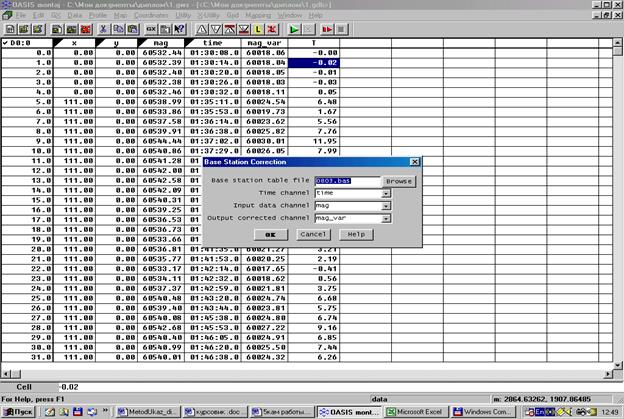Image resolution: width=624 pixels, height=419 pixels.
Task: Expand the Time channel dropdown
Action: (x=386, y=192)
